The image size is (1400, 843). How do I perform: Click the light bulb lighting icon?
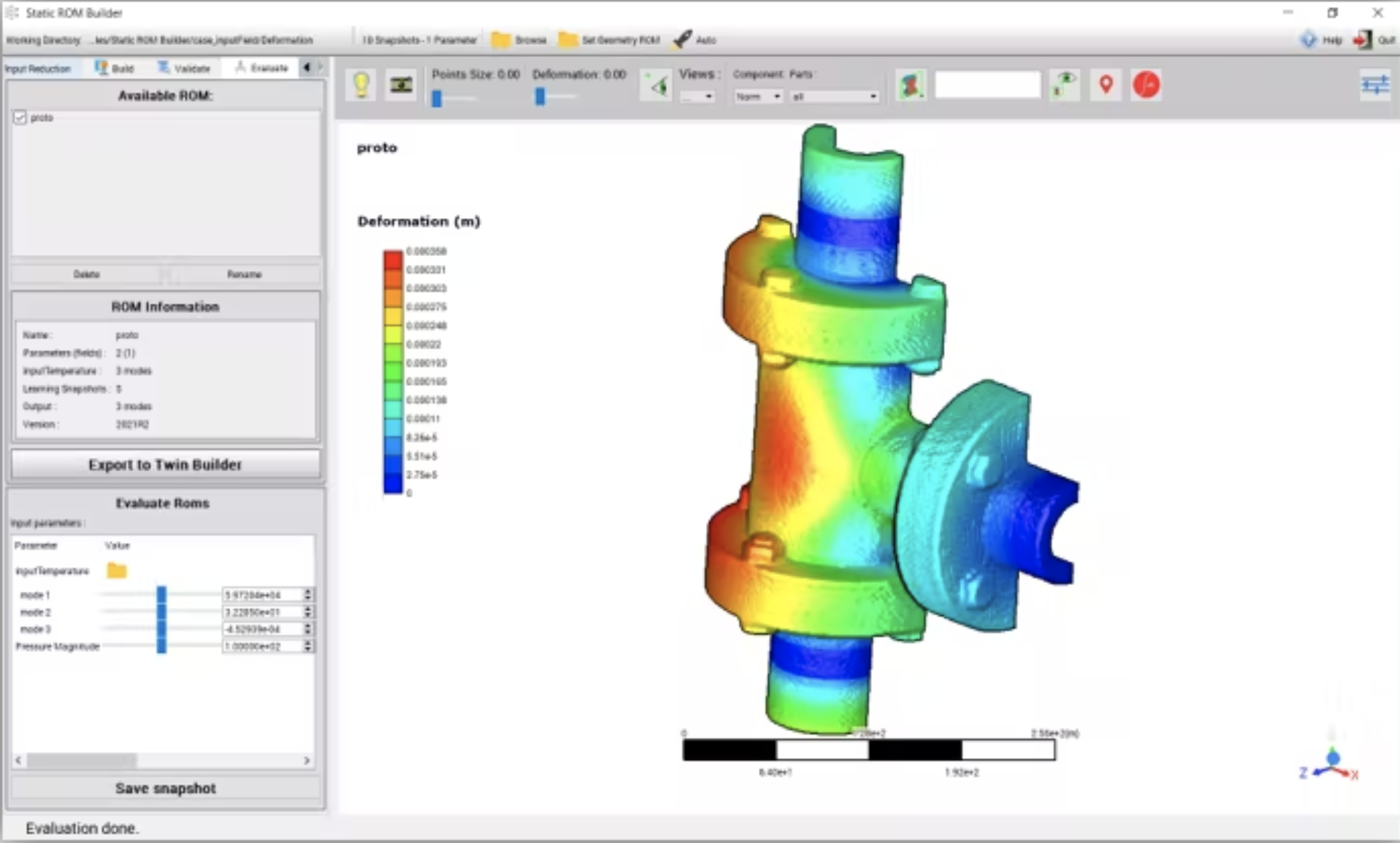(362, 85)
